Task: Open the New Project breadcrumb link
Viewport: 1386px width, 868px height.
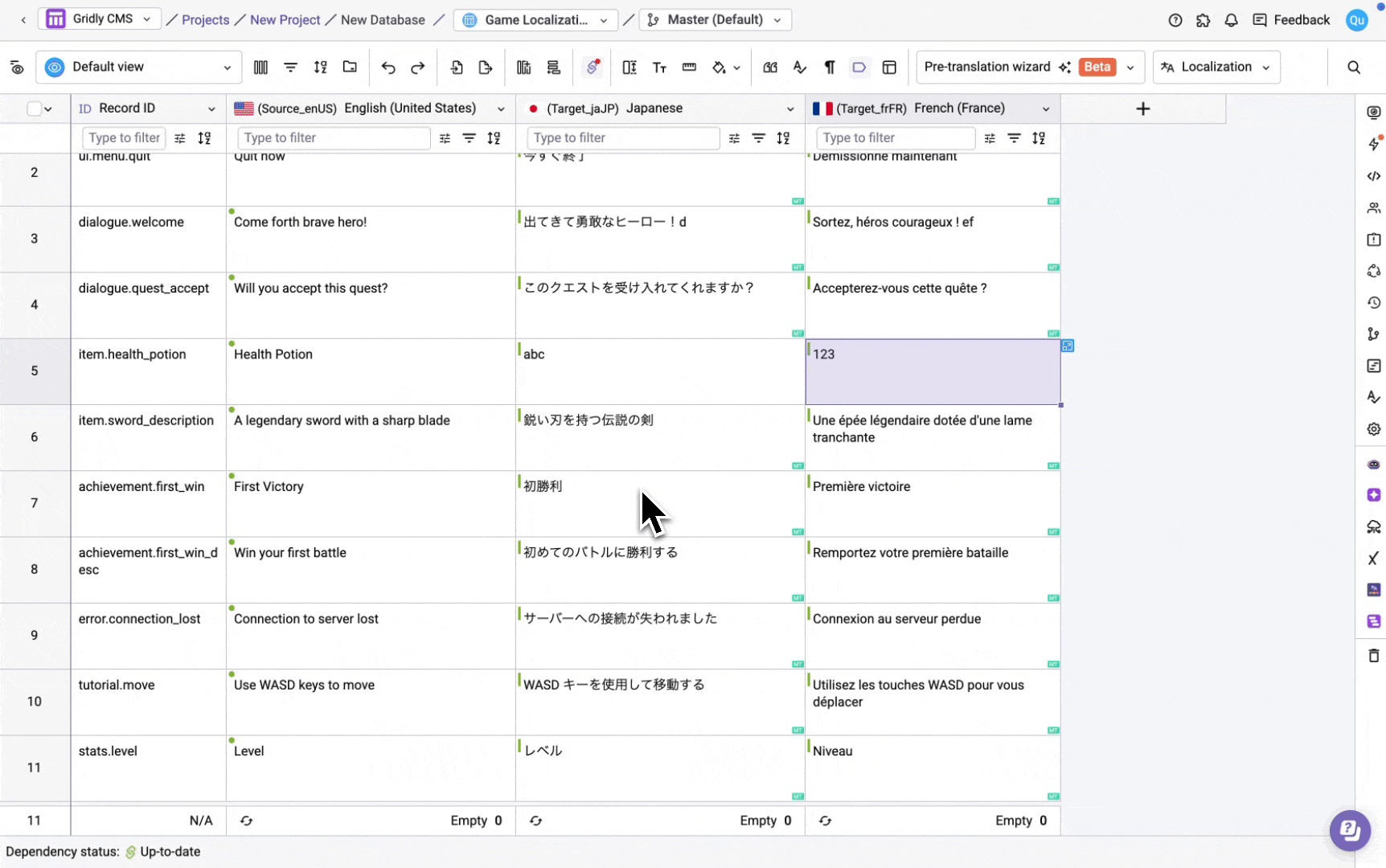Action: click(x=285, y=20)
